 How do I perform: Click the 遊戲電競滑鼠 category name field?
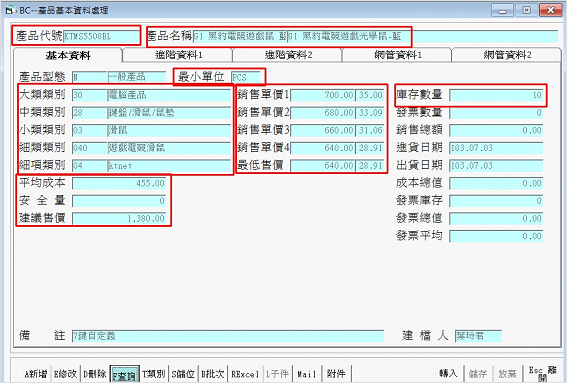pyautogui.click(x=169, y=148)
